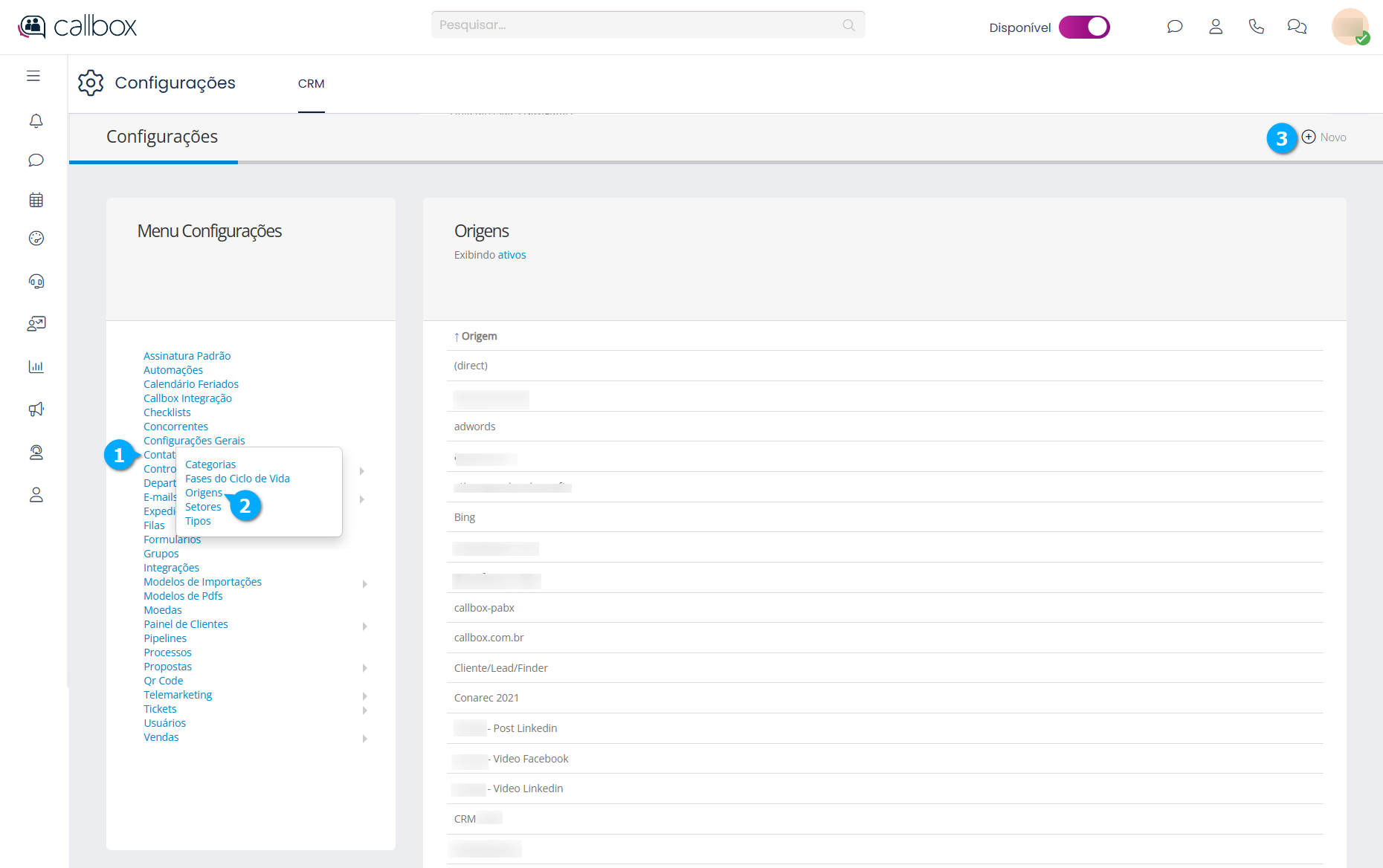Expand the Telemarketing submenu arrow
This screenshot has width=1383, height=868.
[x=364, y=696]
